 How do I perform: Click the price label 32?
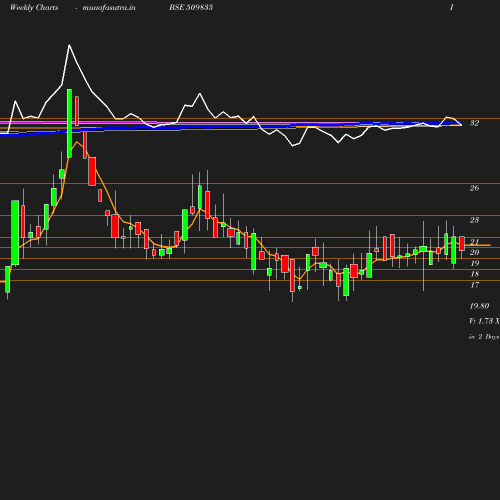474,123
